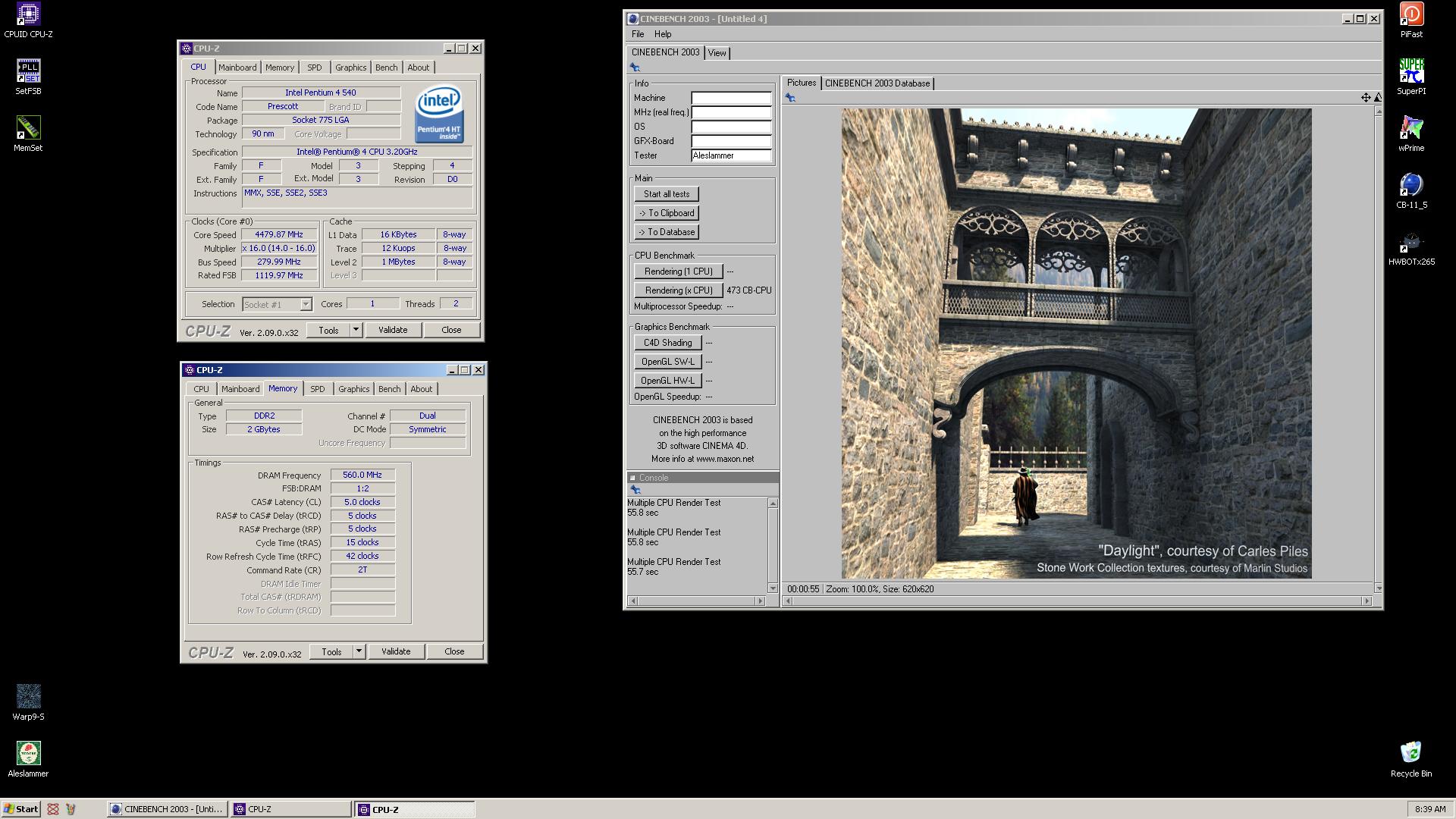Click Validate in upper CPU-Z window
Image resolution: width=1456 pixels, height=819 pixels.
[393, 330]
